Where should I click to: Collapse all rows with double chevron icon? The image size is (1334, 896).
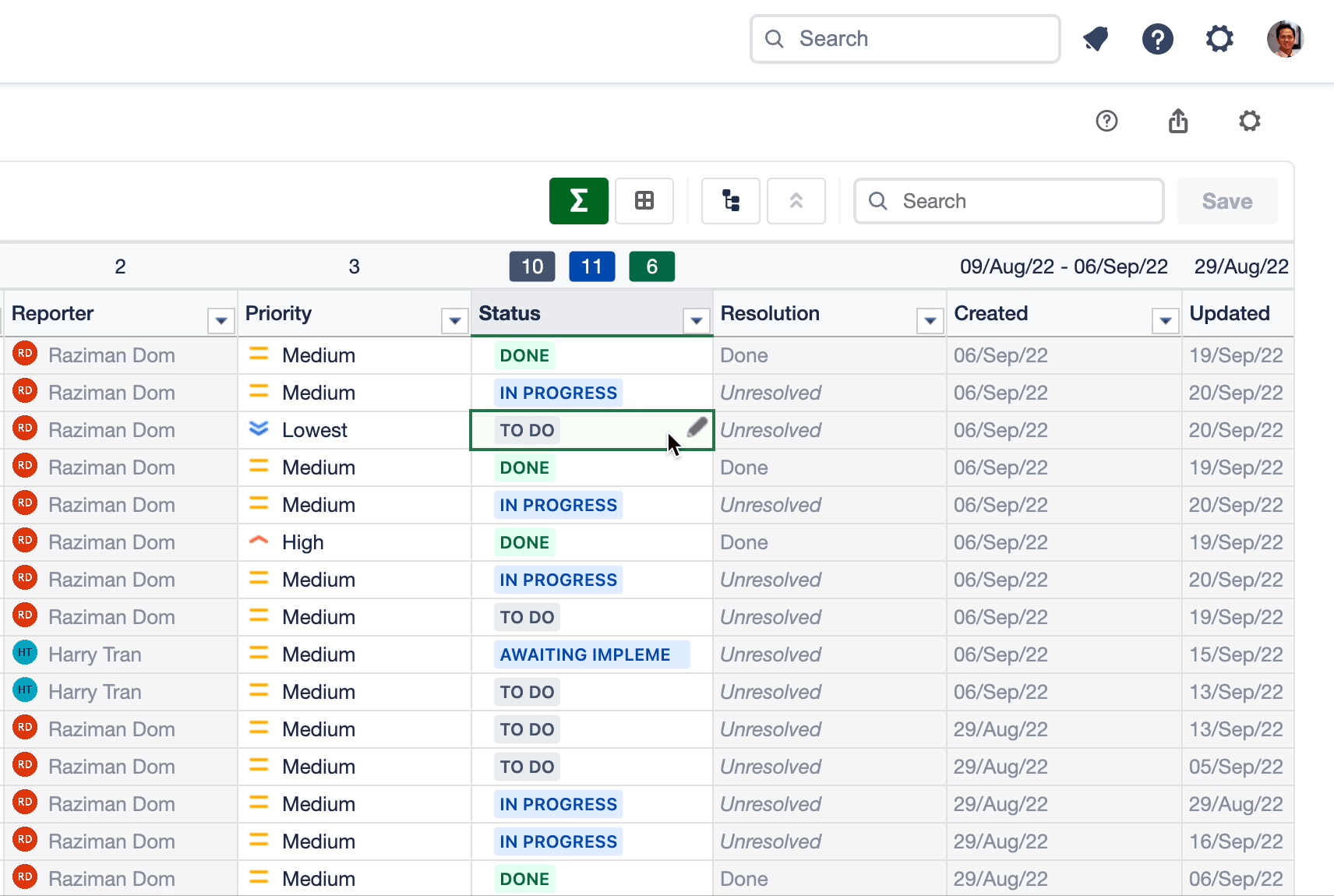coord(796,201)
